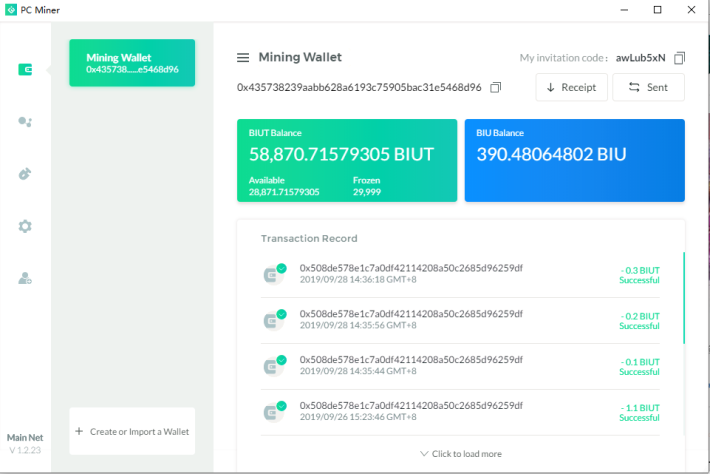The width and height of the screenshot is (710, 474).
Task: Click the V 1.2.23 version label
Action: pos(25,450)
